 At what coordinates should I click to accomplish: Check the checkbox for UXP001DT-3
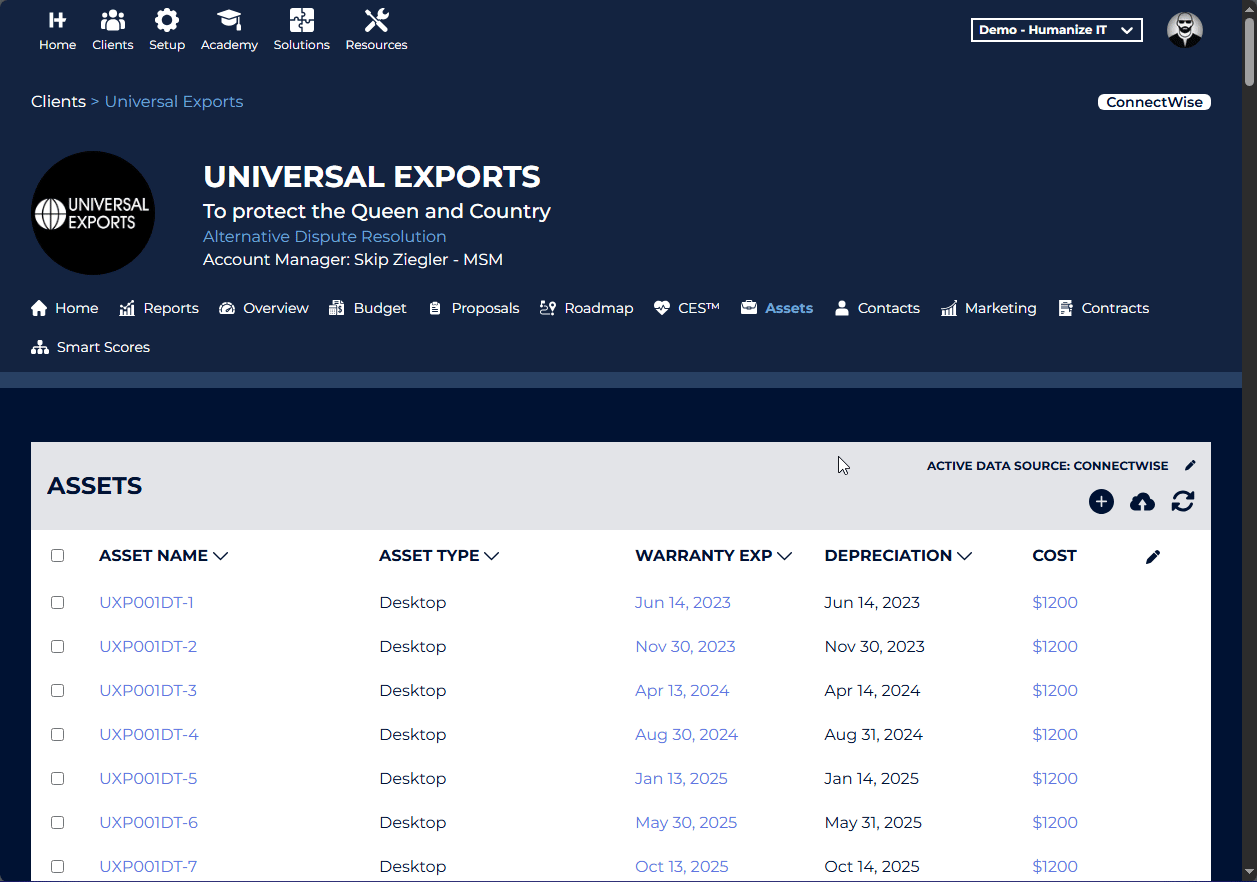click(x=57, y=690)
